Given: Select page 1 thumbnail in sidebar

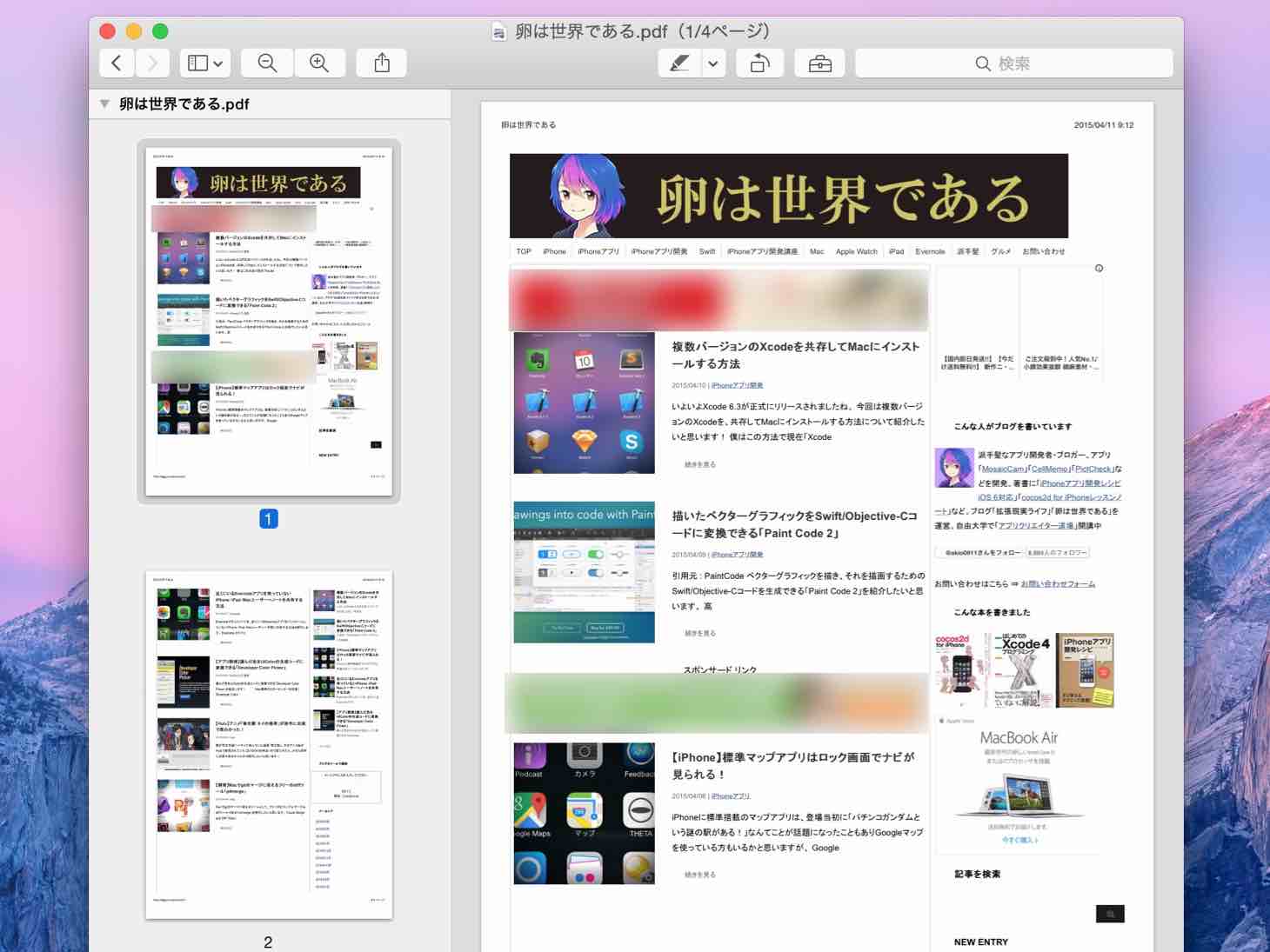Looking at the screenshot, I should 269,321.
